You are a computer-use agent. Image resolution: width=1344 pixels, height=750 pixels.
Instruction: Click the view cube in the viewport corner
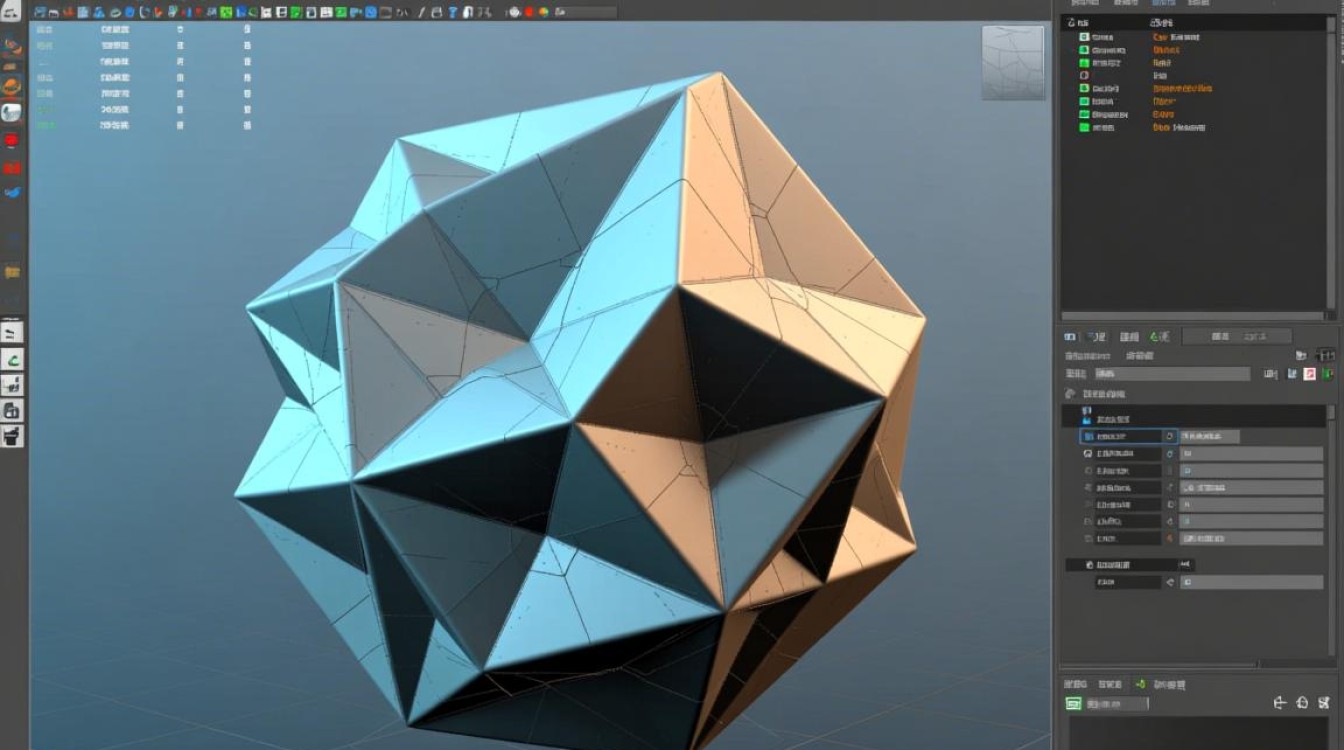1013,62
